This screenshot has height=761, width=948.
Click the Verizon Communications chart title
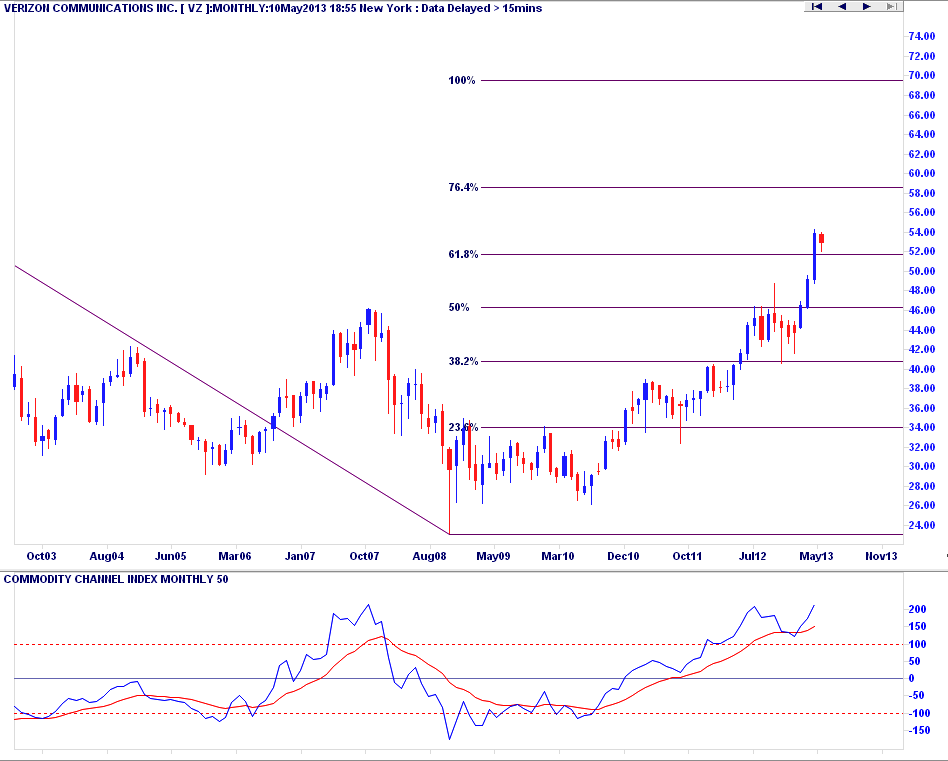273,8
